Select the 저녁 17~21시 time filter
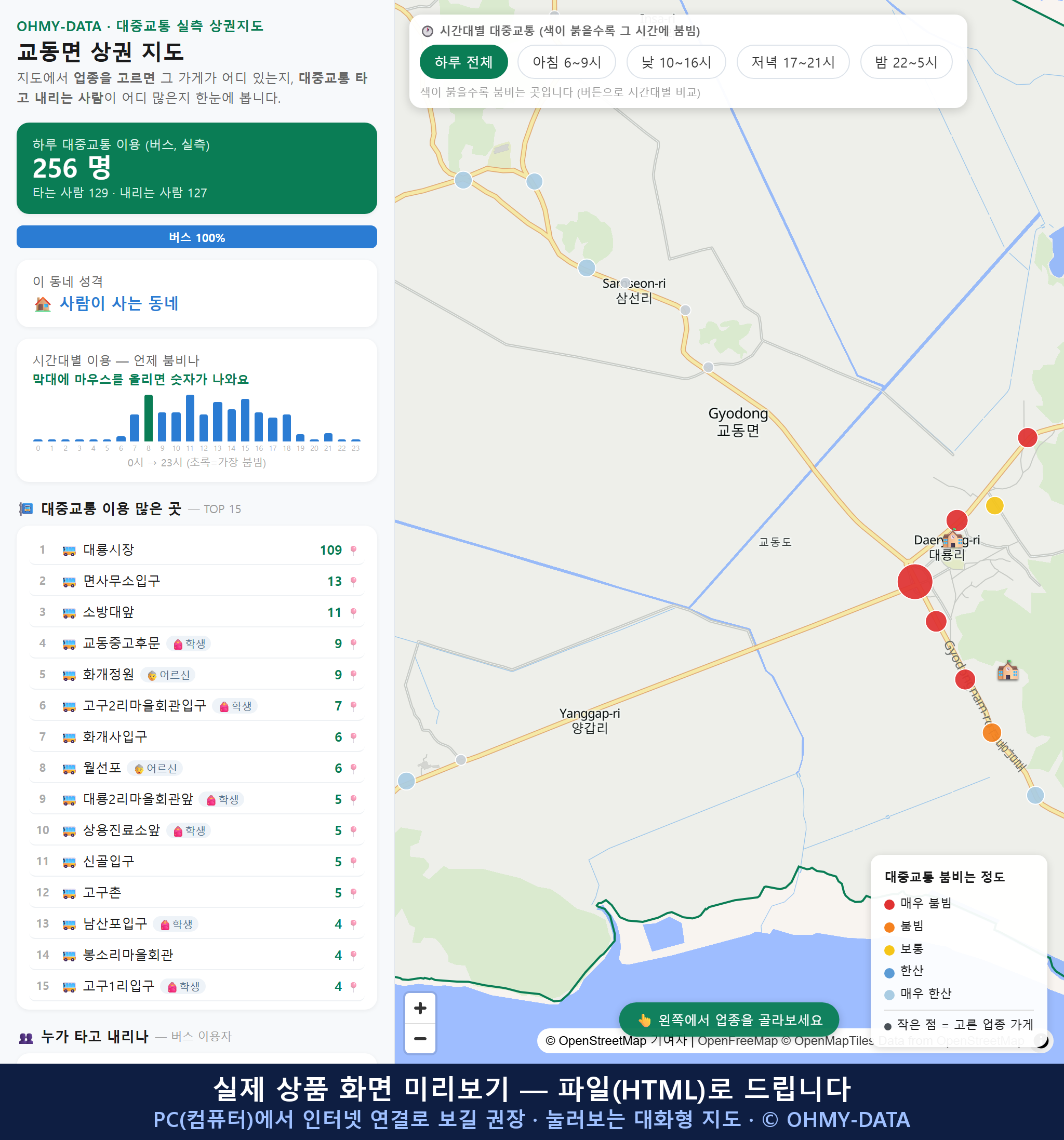1064x1140 pixels. (x=793, y=62)
